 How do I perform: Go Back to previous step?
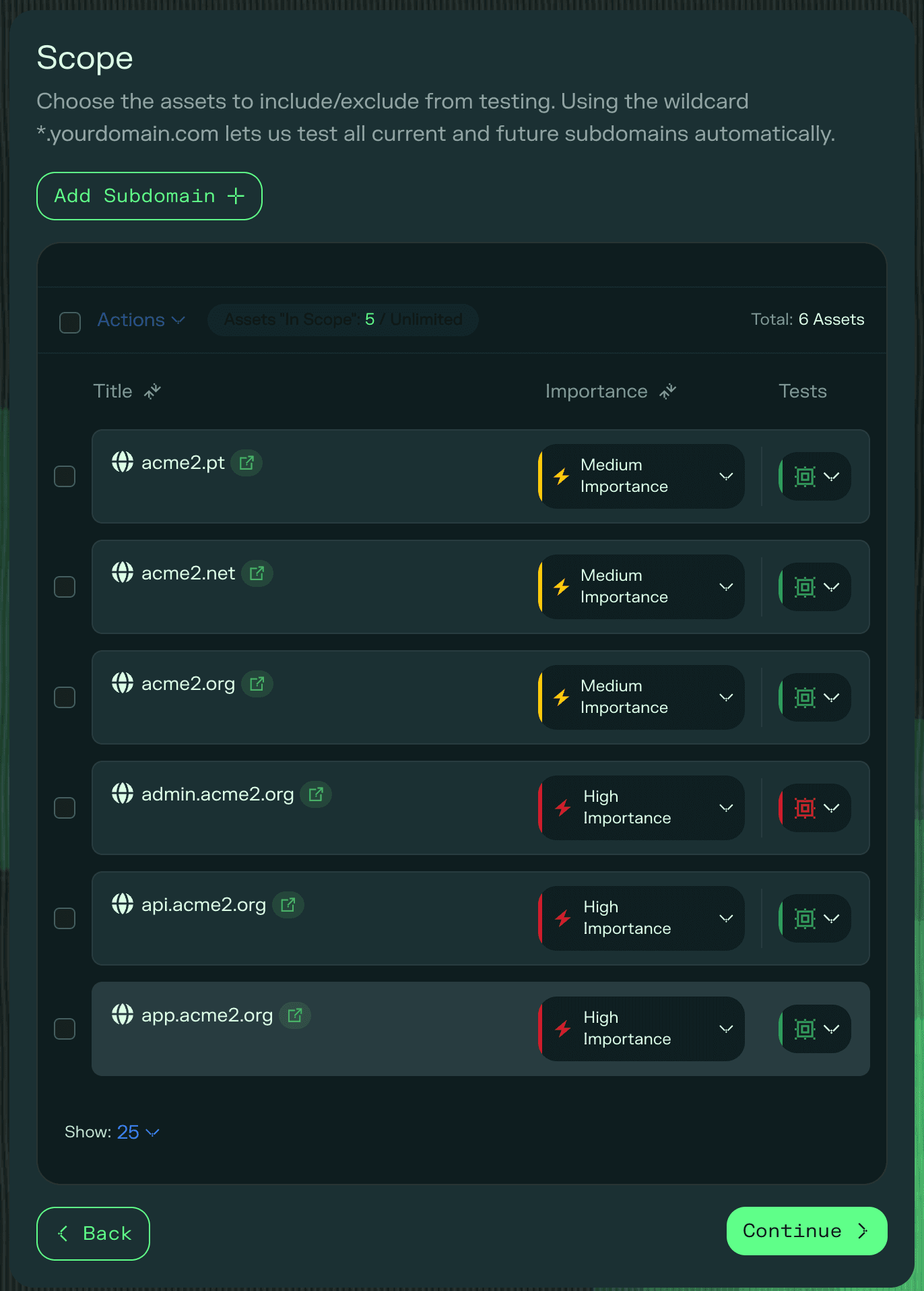(93, 1234)
